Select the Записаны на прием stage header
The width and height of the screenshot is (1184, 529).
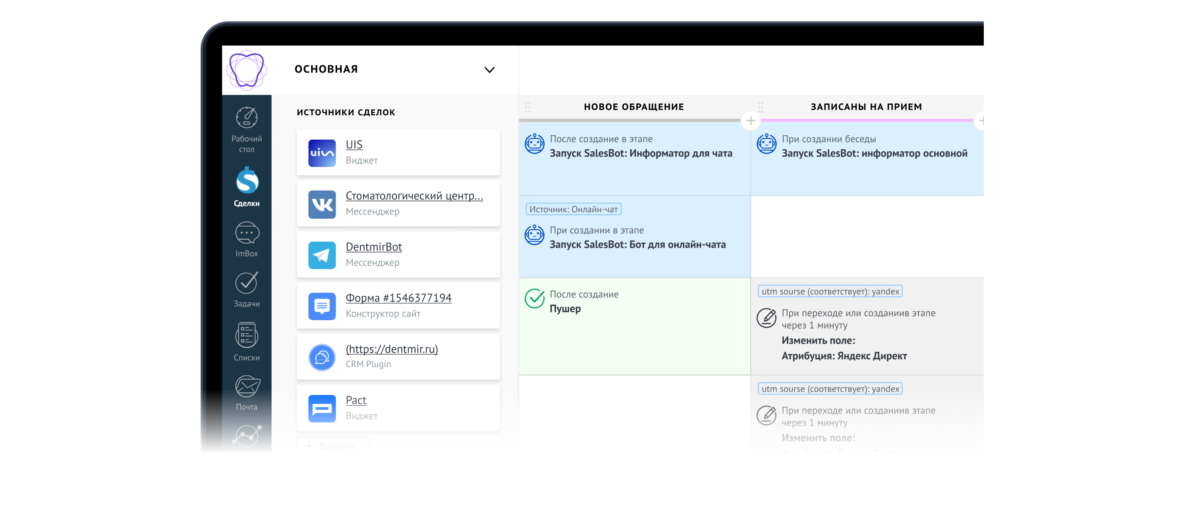pos(866,107)
